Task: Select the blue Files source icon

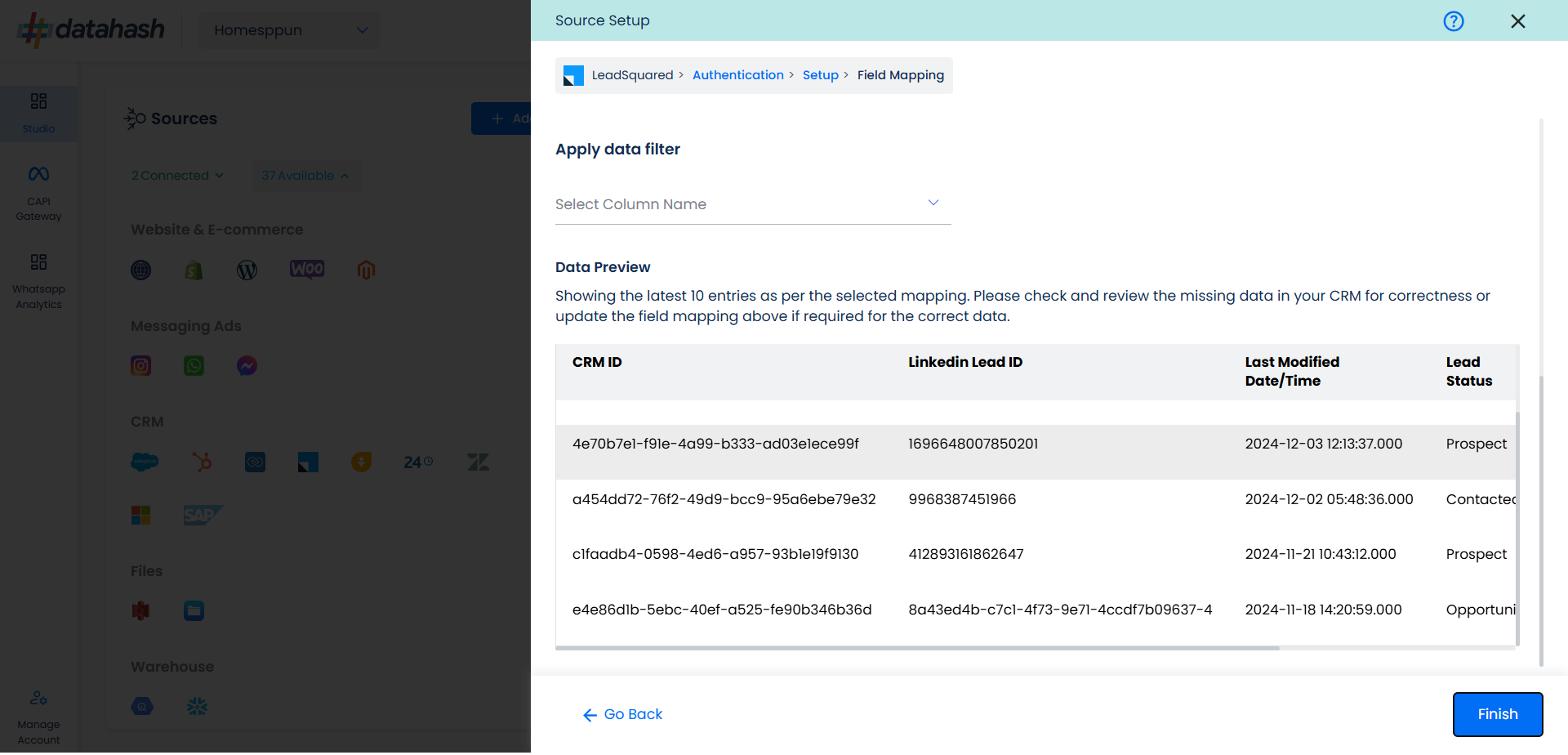Action: pos(194,611)
